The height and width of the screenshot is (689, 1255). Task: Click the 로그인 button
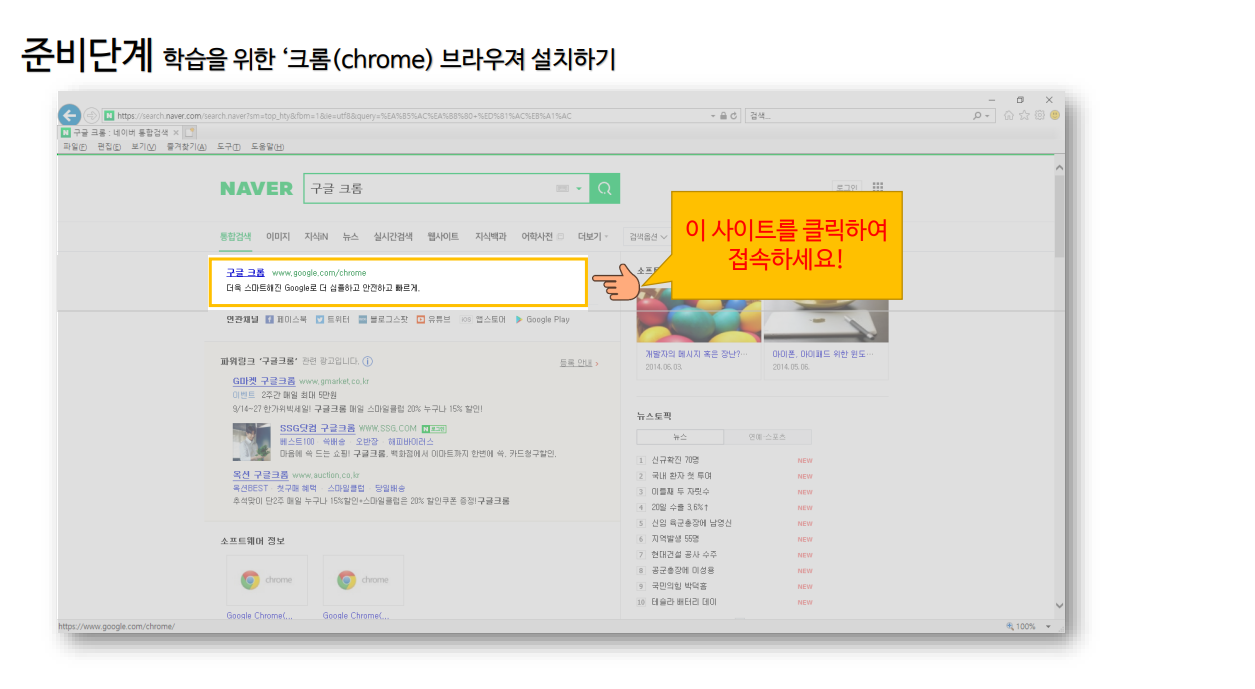pyautogui.click(x=846, y=187)
